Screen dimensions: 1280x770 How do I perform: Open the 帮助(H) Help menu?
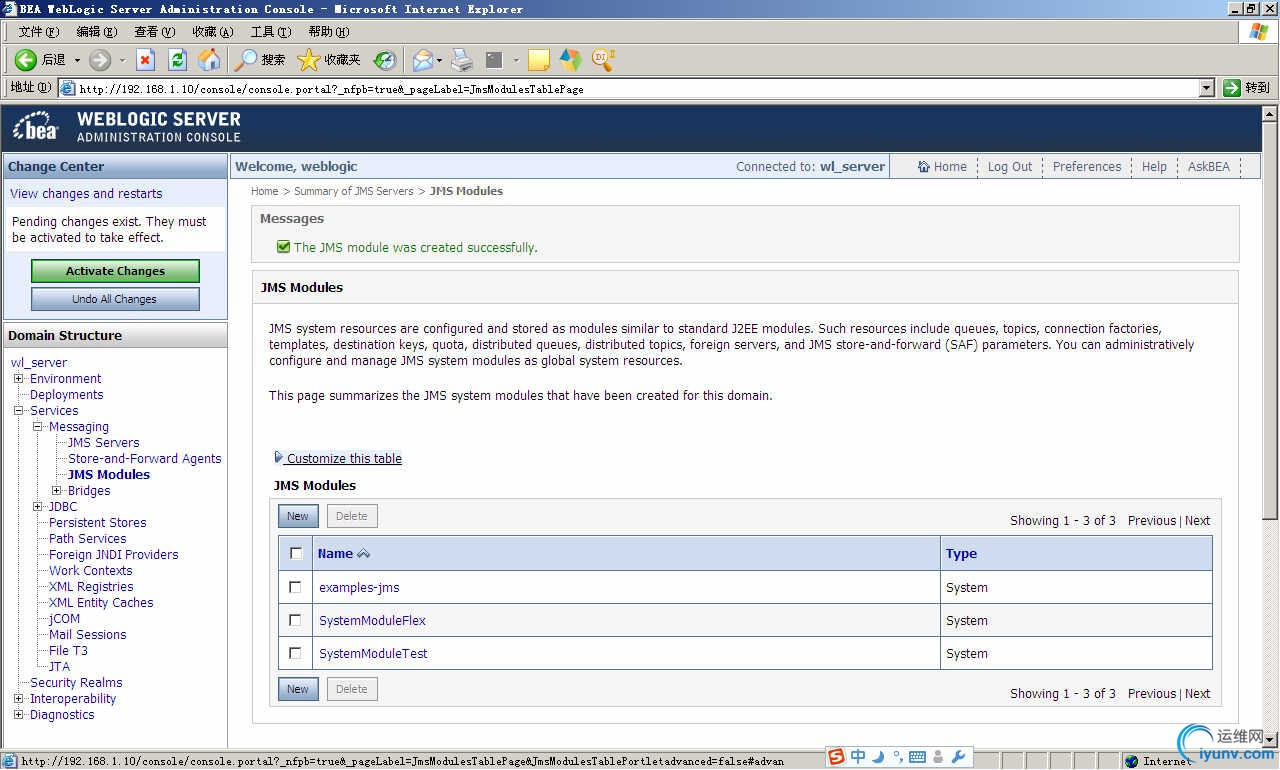[x=329, y=32]
